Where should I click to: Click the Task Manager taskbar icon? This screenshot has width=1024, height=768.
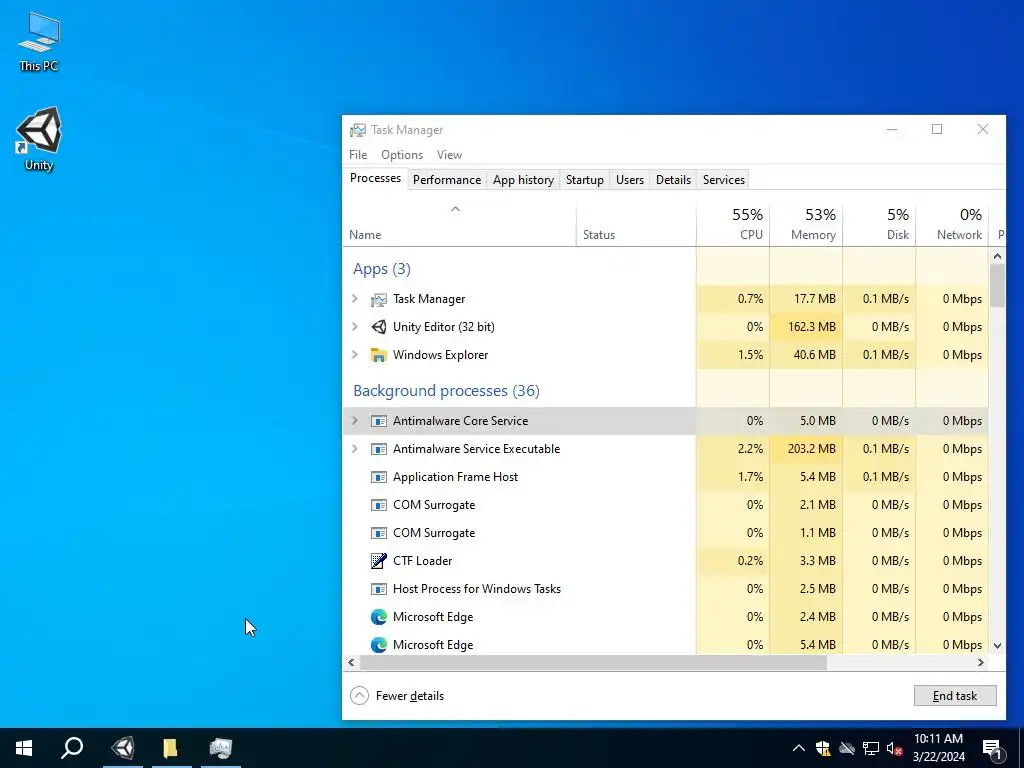pyautogui.click(x=221, y=748)
